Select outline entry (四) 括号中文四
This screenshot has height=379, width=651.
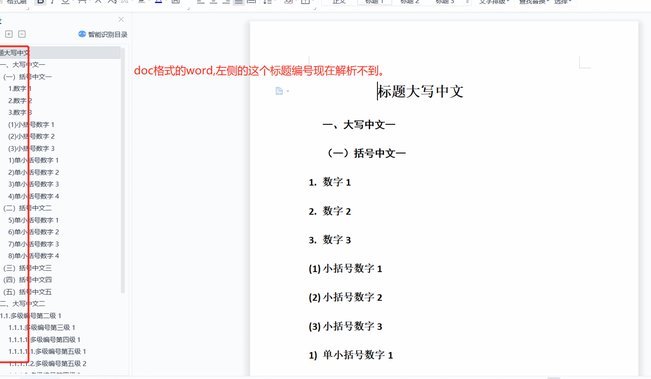click(x=27, y=280)
